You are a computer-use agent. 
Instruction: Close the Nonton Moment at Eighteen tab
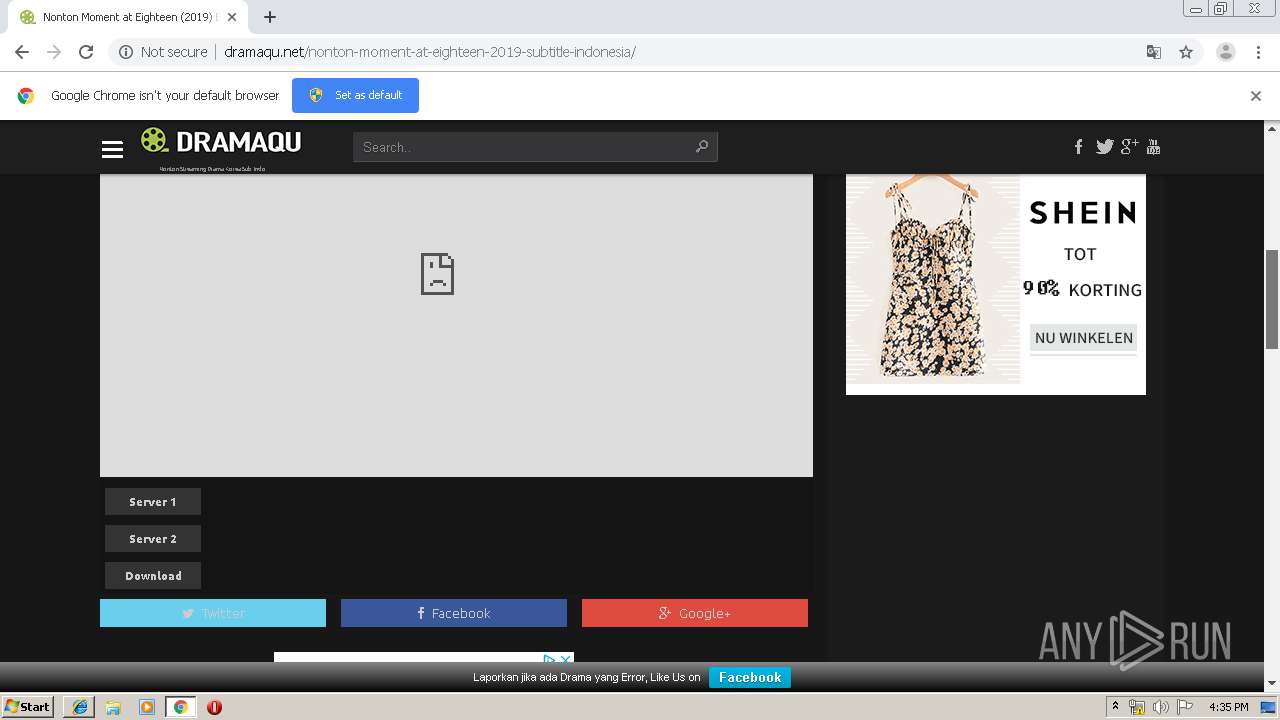tap(232, 17)
